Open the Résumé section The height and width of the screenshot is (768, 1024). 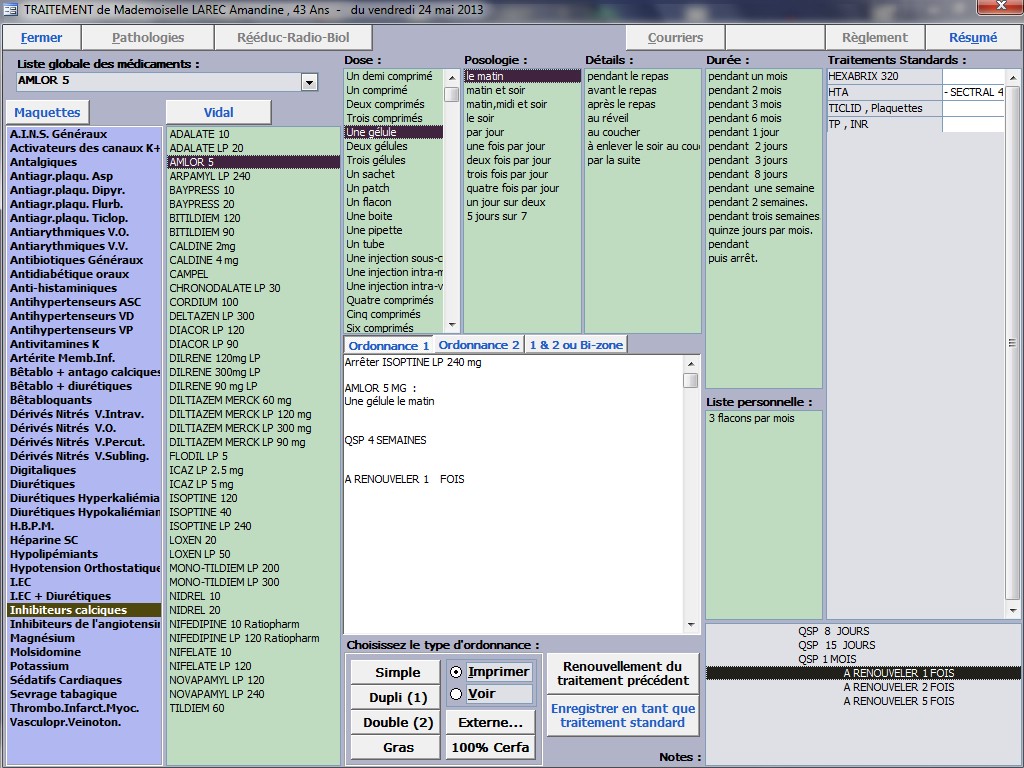pyautogui.click(x=972, y=38)
